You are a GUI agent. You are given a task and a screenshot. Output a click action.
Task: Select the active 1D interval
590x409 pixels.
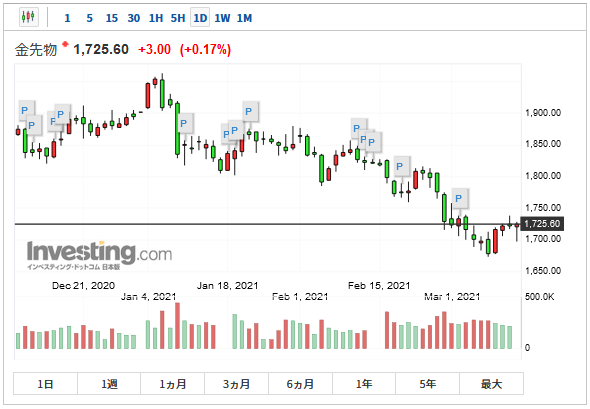pyautogui.click(x=200, y=18)
